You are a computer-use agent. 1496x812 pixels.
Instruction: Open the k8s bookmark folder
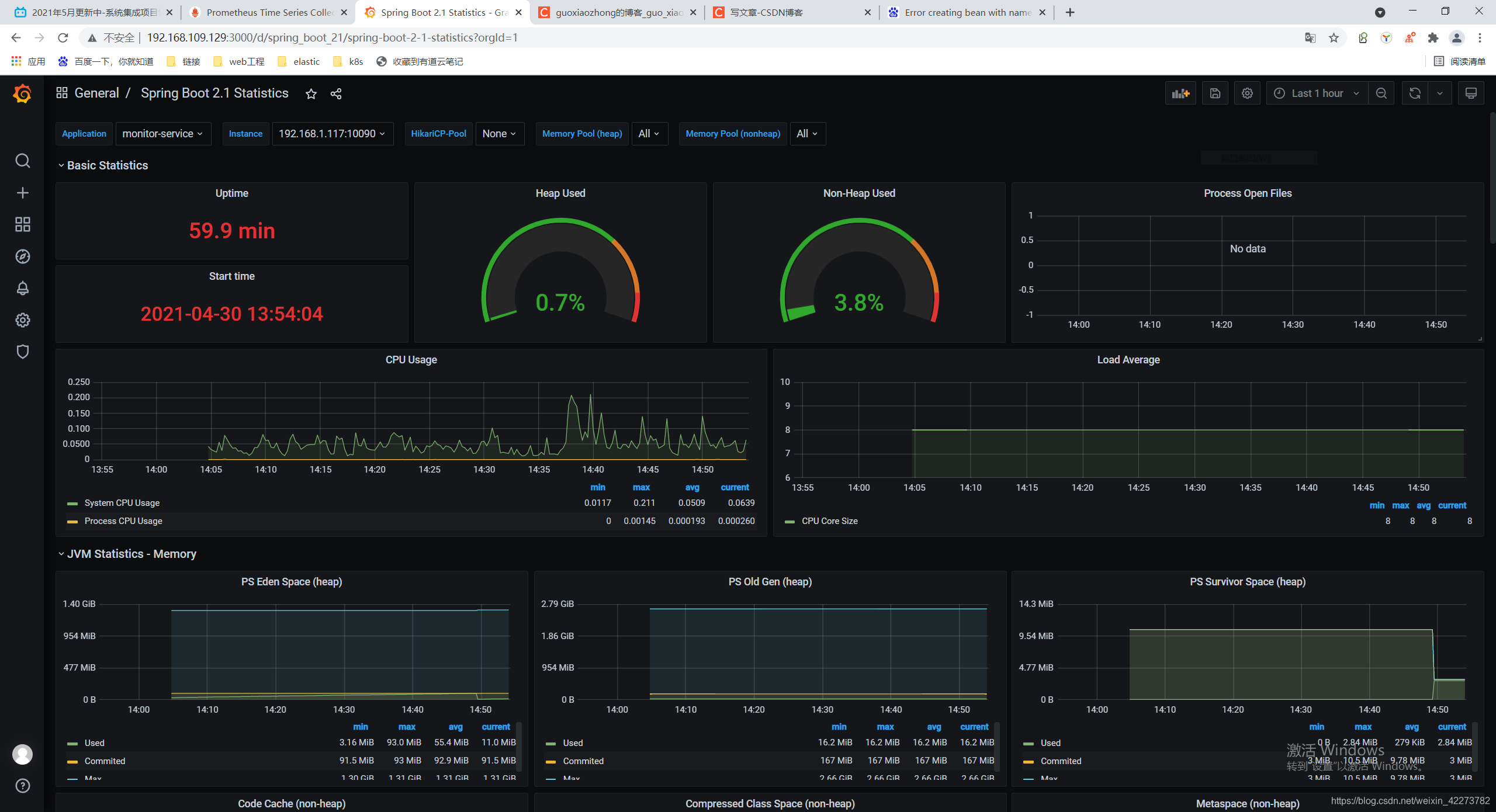(348, 61)
